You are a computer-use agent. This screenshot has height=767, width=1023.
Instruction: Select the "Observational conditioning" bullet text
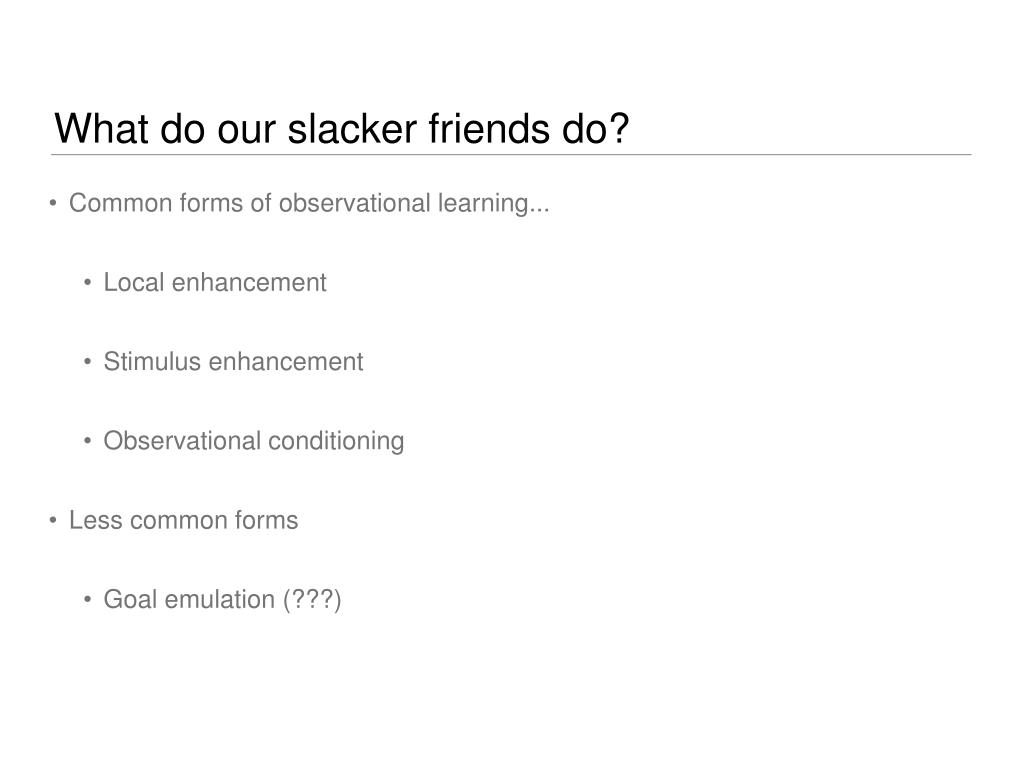(254, 442)
